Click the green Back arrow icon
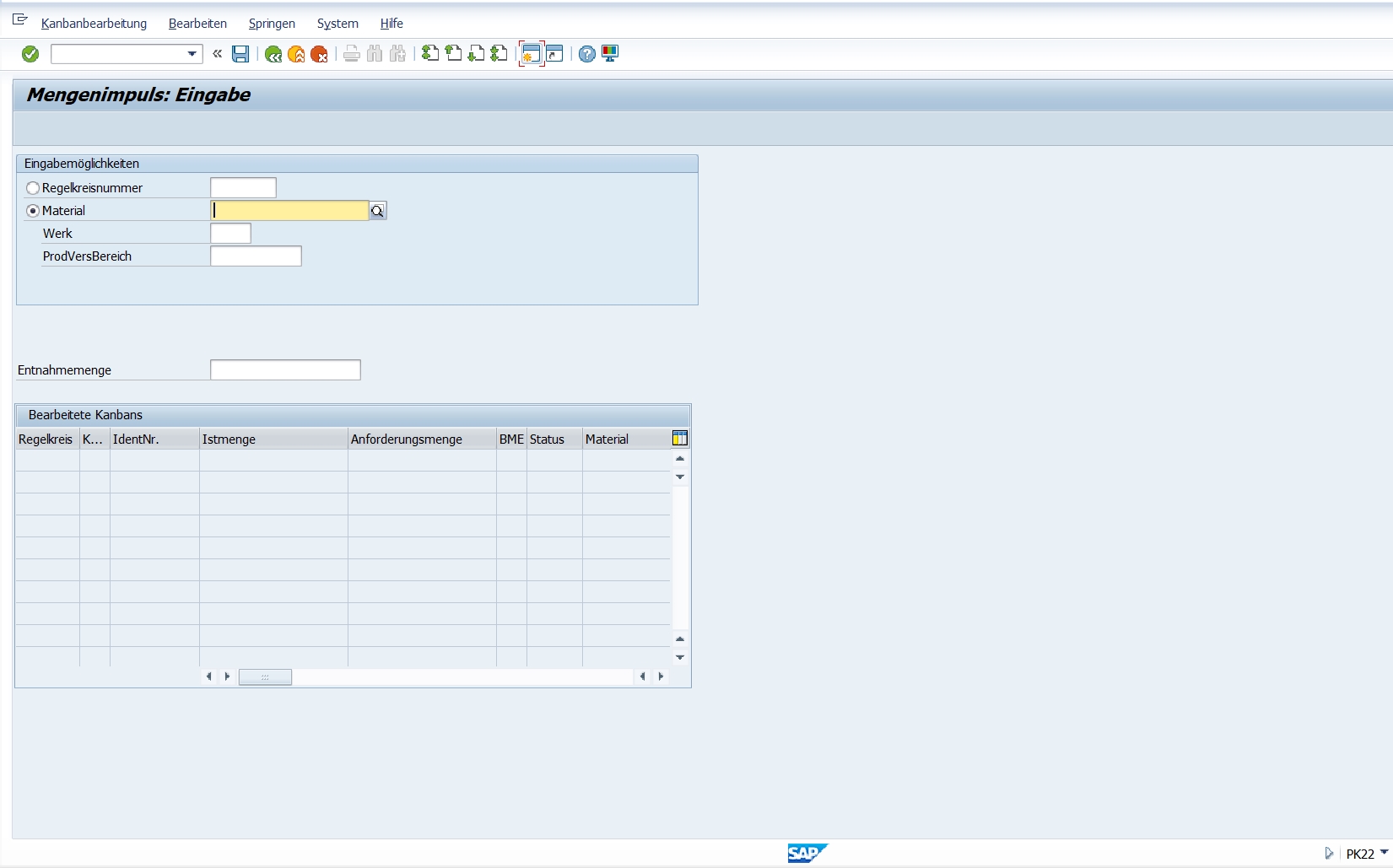 (x=273, y=54)
